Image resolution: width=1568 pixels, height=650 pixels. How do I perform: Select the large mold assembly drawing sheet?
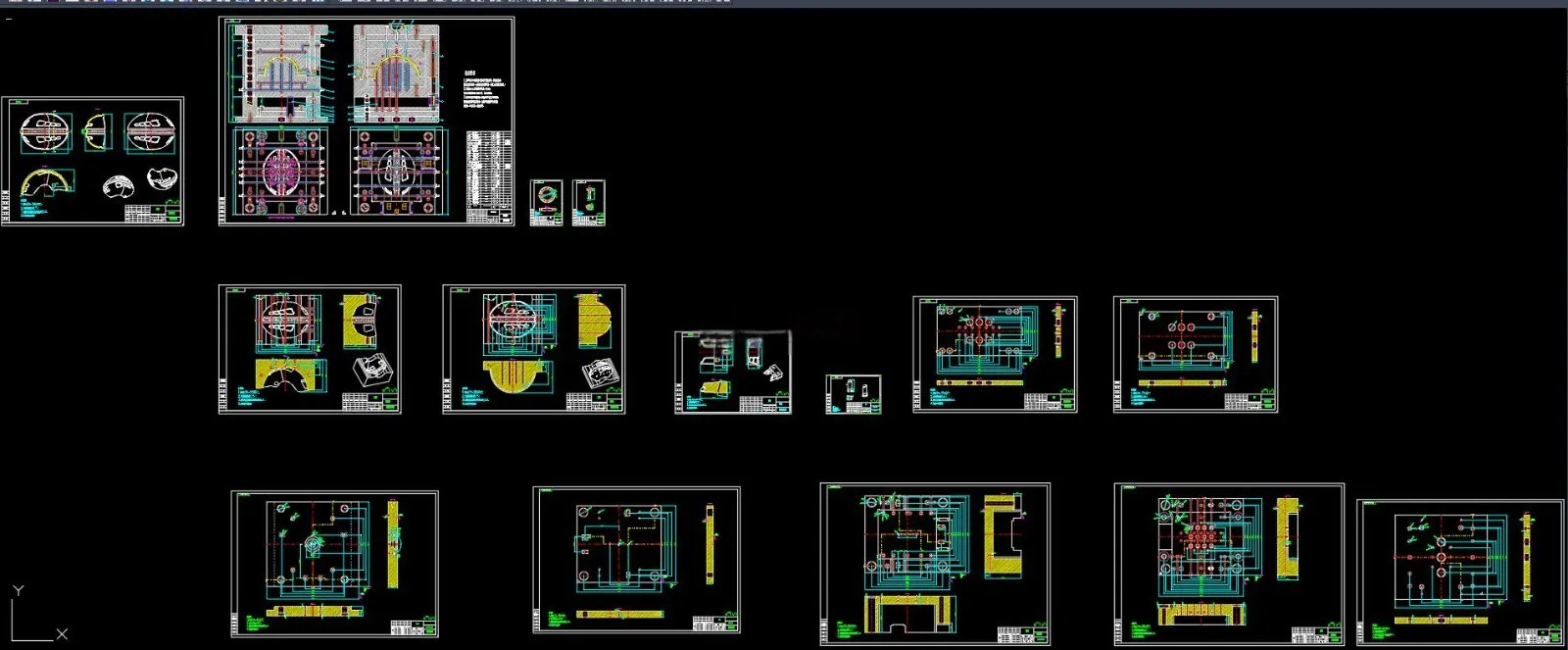pyautogui.click(x=367, y=122)
